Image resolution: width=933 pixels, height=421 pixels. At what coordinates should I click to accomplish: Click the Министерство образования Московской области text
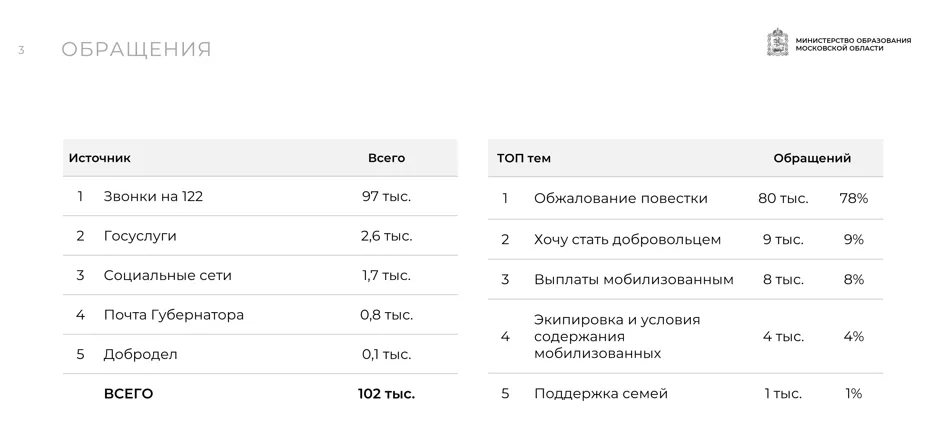click(853, 44)
